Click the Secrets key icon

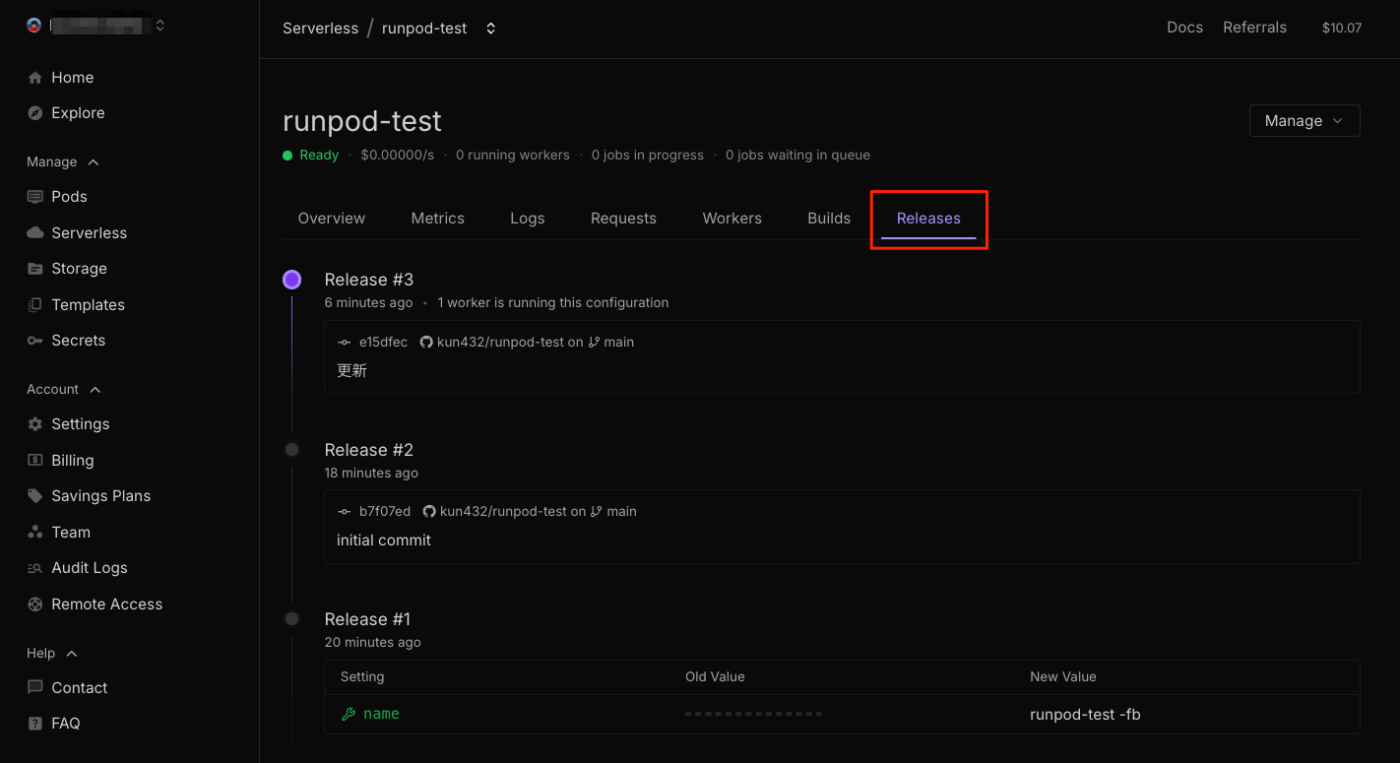[35, 341]
